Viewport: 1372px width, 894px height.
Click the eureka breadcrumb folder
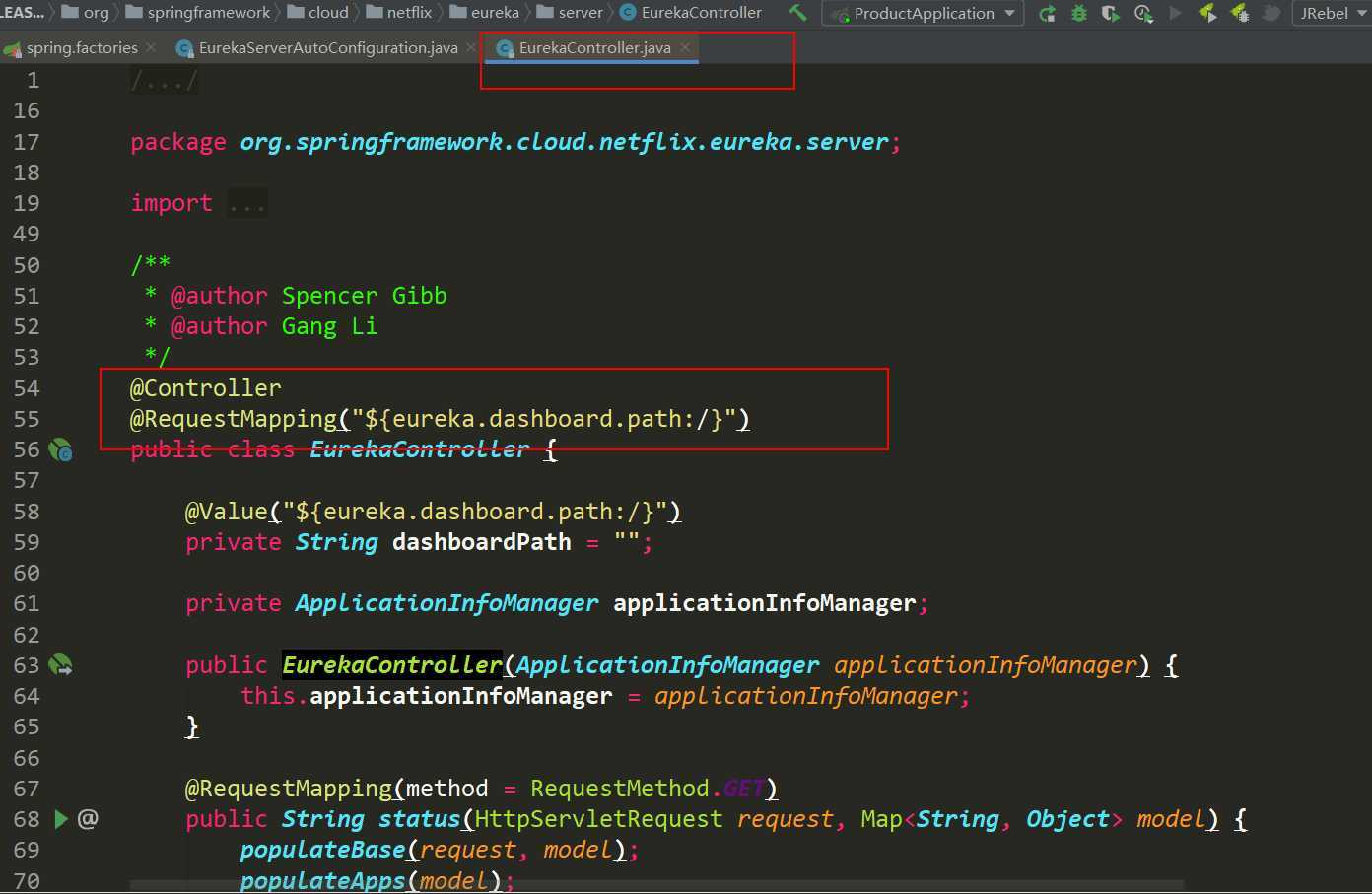tap(485, 13)
